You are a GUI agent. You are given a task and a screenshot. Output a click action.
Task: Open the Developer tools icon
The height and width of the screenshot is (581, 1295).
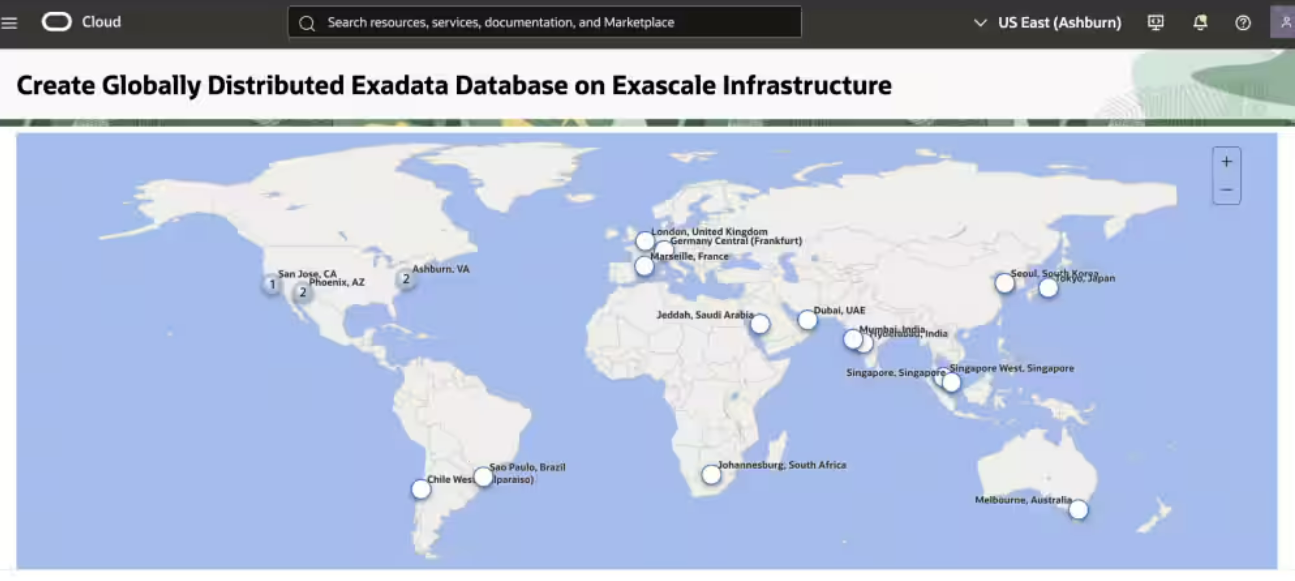pyautogui.click(x=1156, y=22)
